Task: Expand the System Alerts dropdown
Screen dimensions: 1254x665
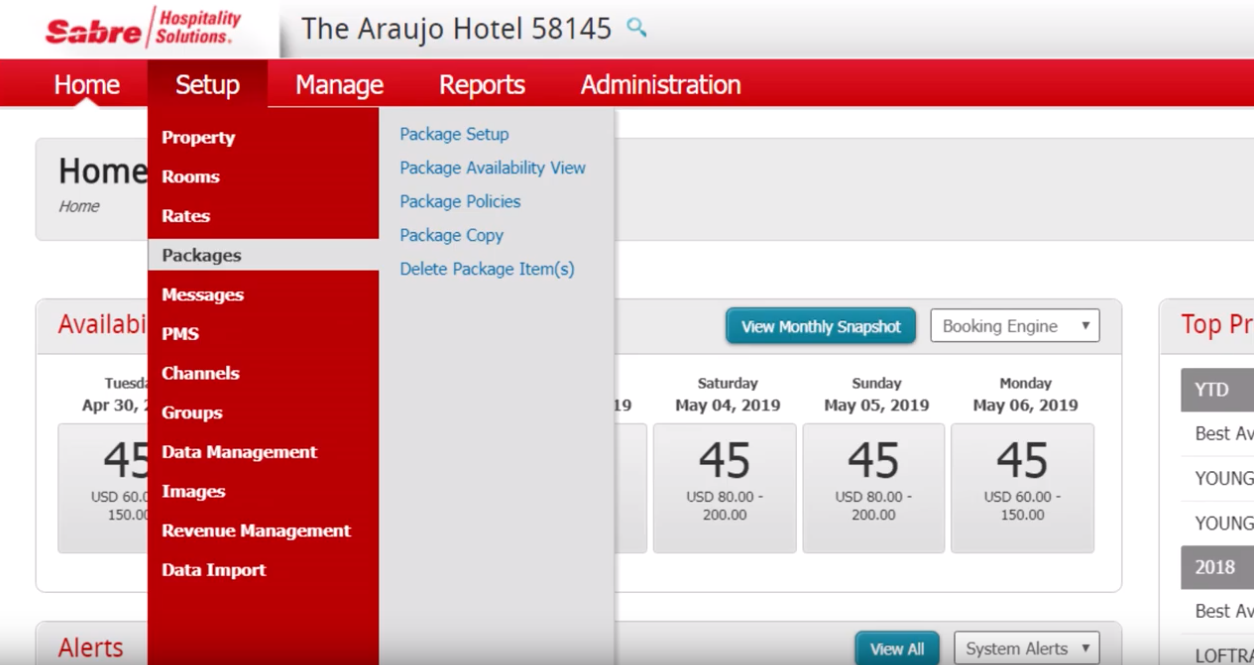Action: pyautogui.click(x=1027, y=648)
